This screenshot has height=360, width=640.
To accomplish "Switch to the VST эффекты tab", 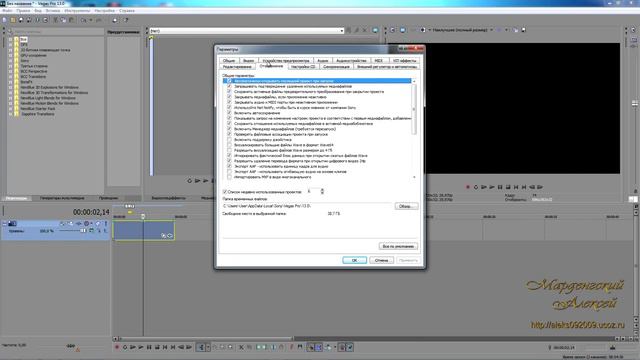I will coord(404,60).
